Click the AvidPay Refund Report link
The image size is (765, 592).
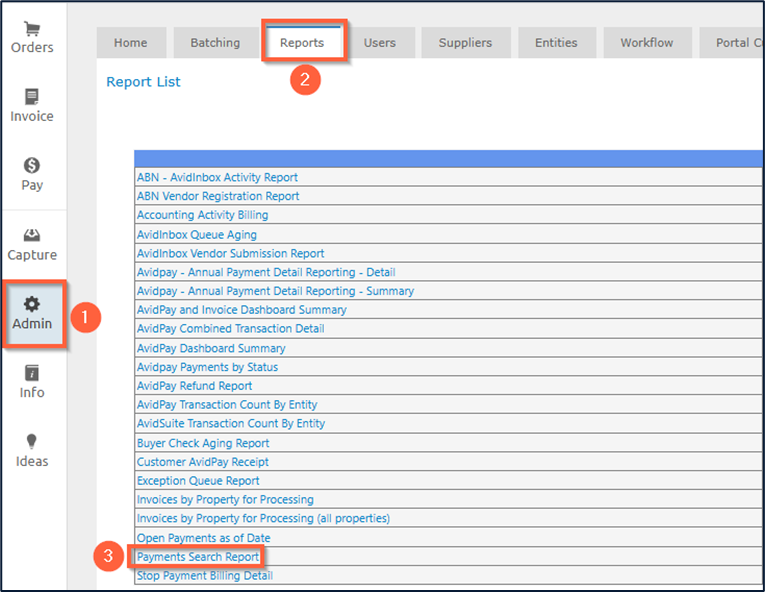194,386
